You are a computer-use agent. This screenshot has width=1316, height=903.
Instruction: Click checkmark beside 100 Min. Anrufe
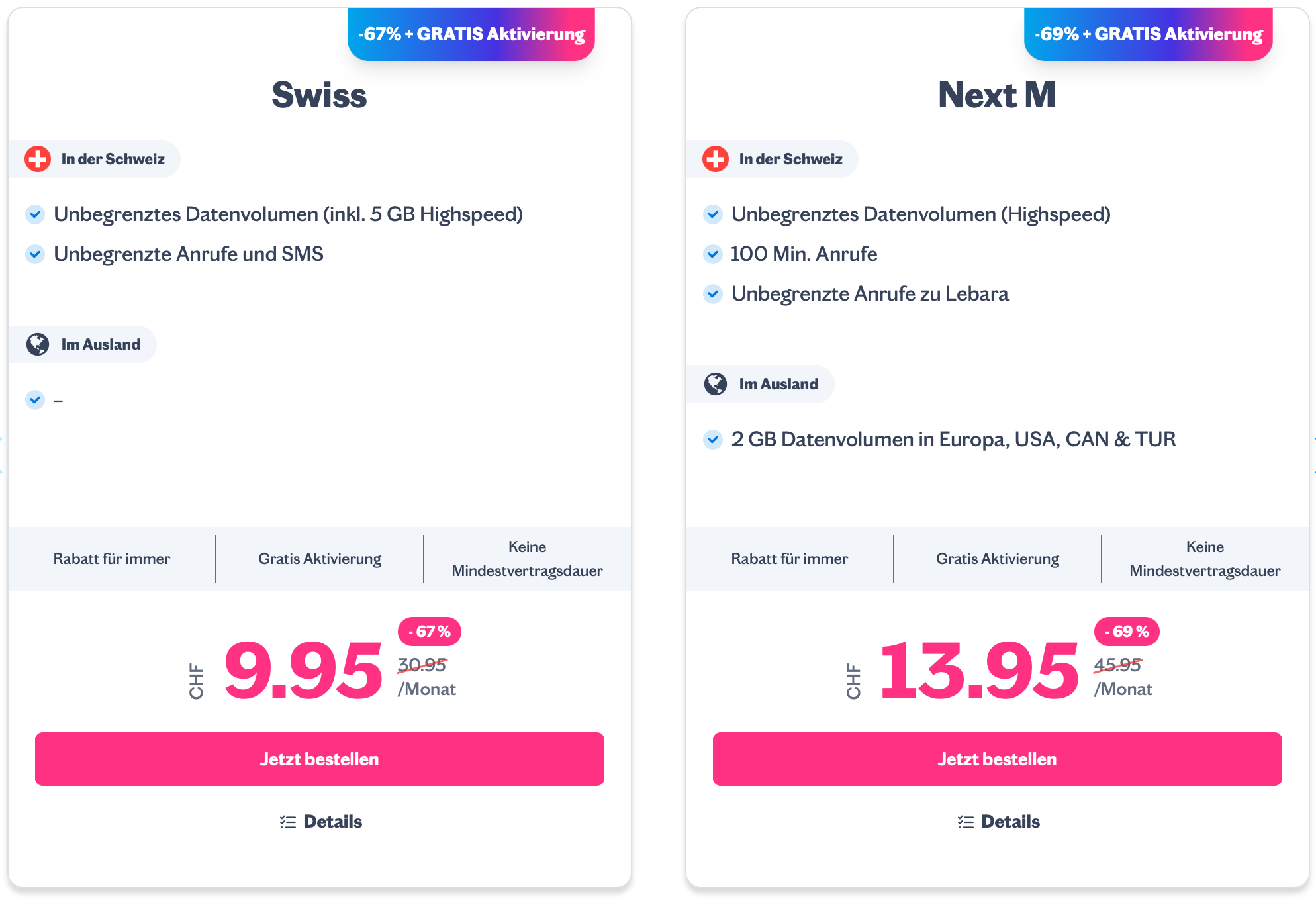click(x=713, y=254)
